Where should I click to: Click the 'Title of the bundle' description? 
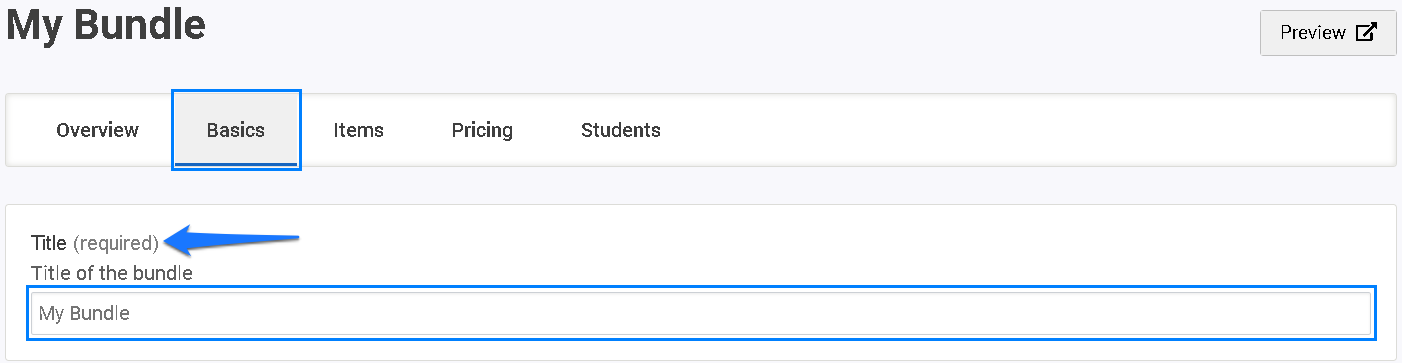(112, 272)
